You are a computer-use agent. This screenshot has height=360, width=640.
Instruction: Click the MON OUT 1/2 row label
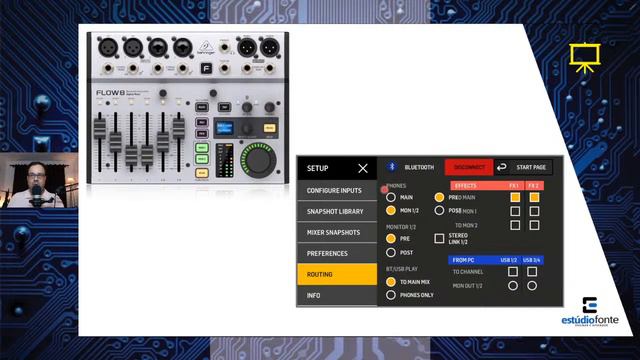pos(467,286)
